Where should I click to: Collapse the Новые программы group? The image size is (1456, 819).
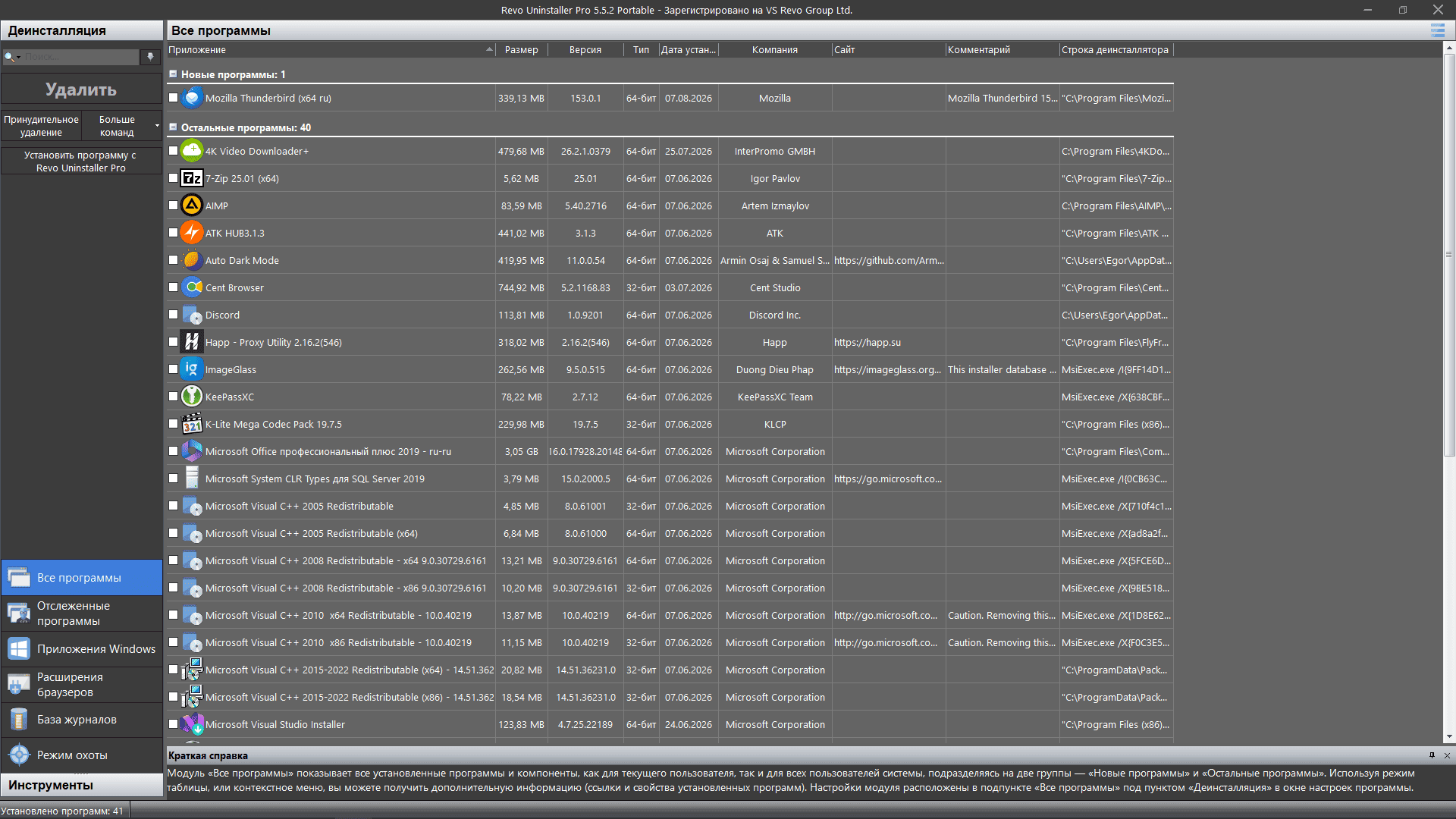click(173, 74)
